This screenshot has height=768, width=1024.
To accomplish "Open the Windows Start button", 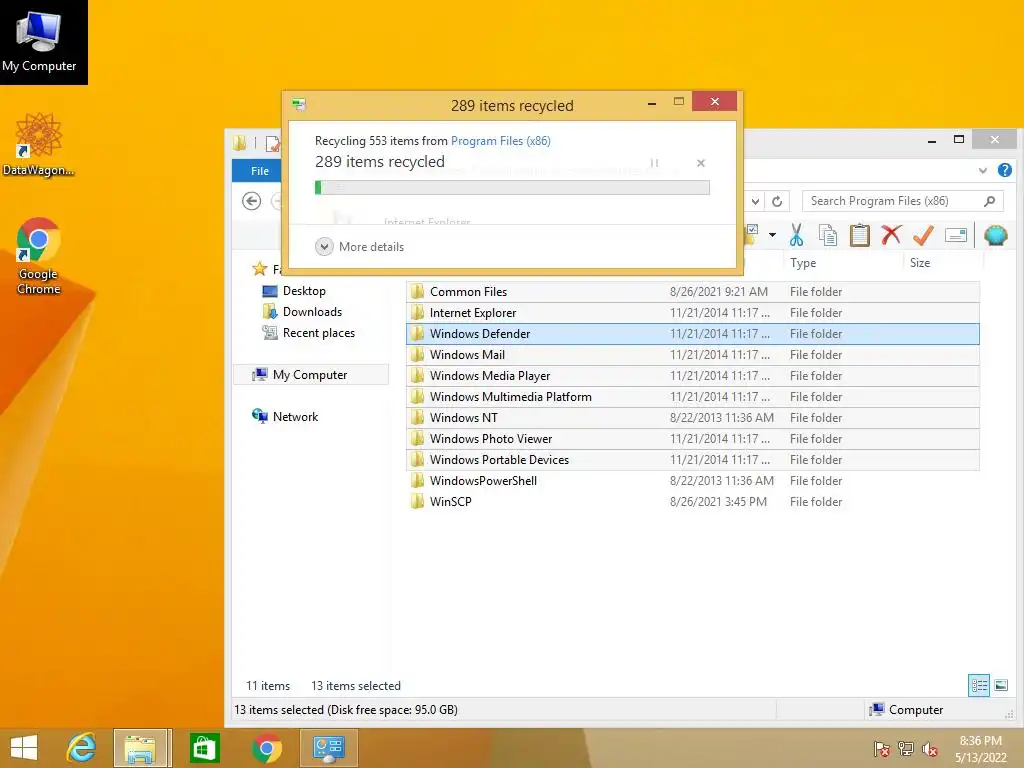I will [24, 748].
